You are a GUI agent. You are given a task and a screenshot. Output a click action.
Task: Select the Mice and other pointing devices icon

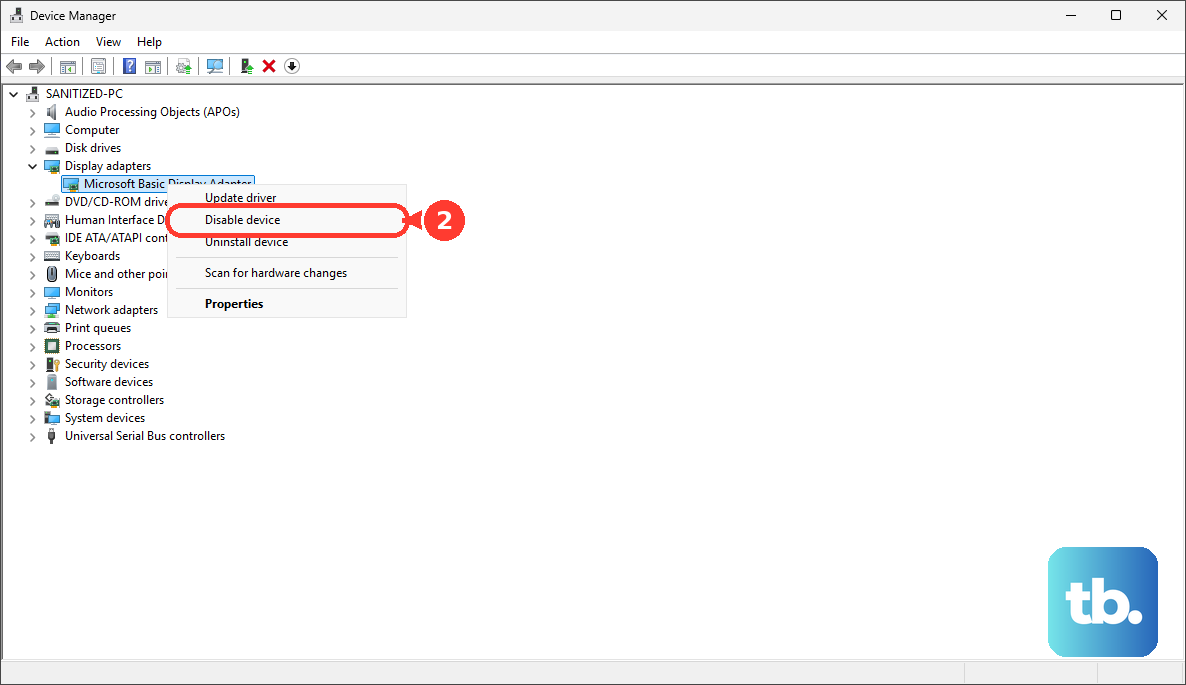point(51,274)
